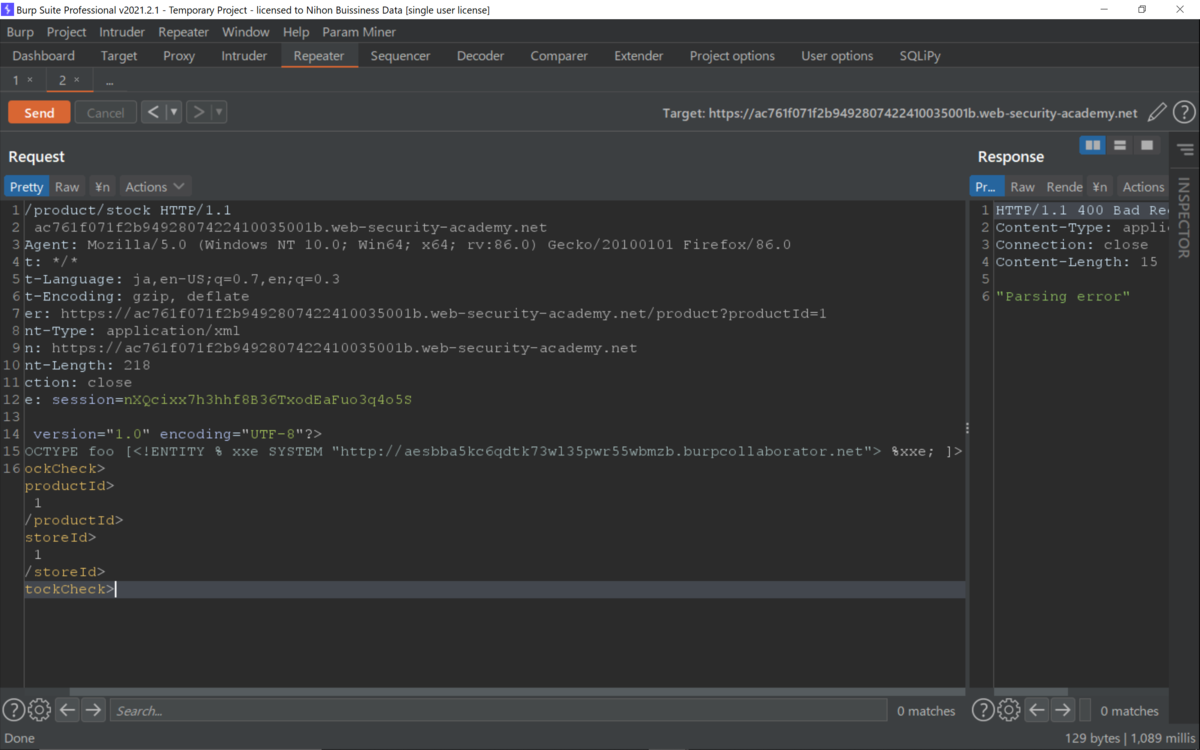This screenshot has height=750, width=1200.
Task: Jump to next response search match
Action: click(1063, 711)
